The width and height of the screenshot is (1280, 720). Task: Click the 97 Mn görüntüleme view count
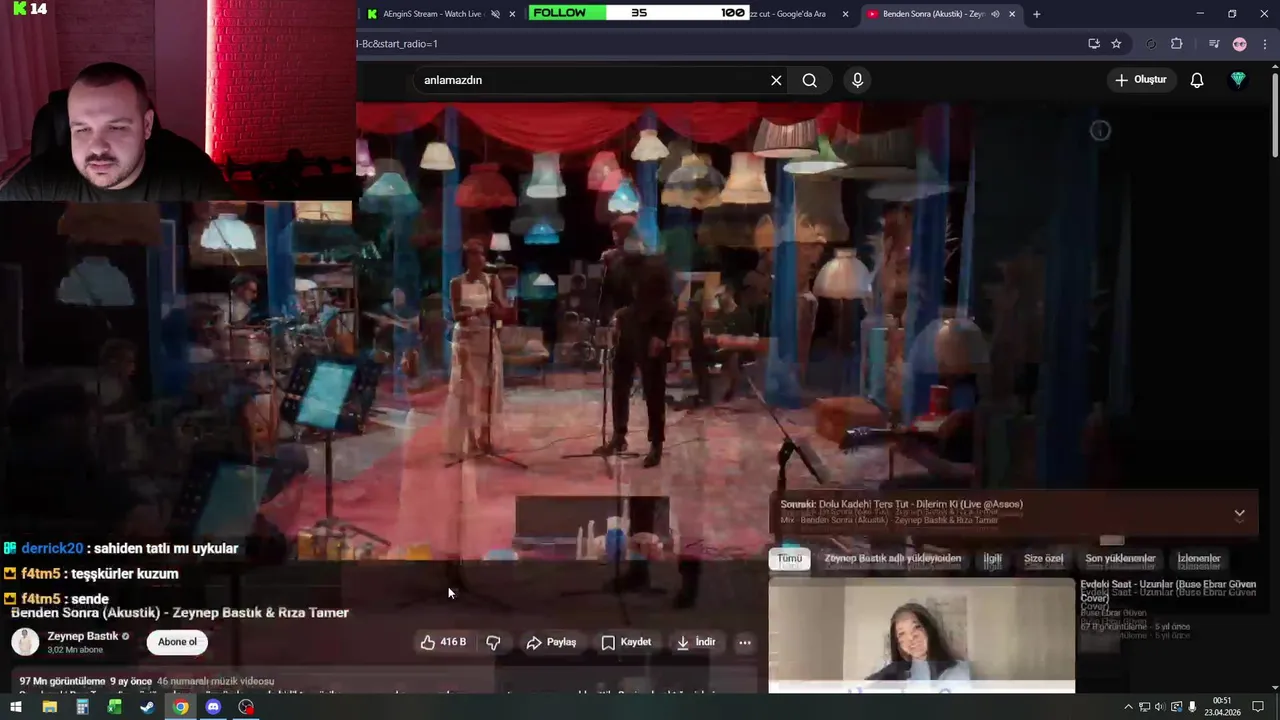coord(61,681)
